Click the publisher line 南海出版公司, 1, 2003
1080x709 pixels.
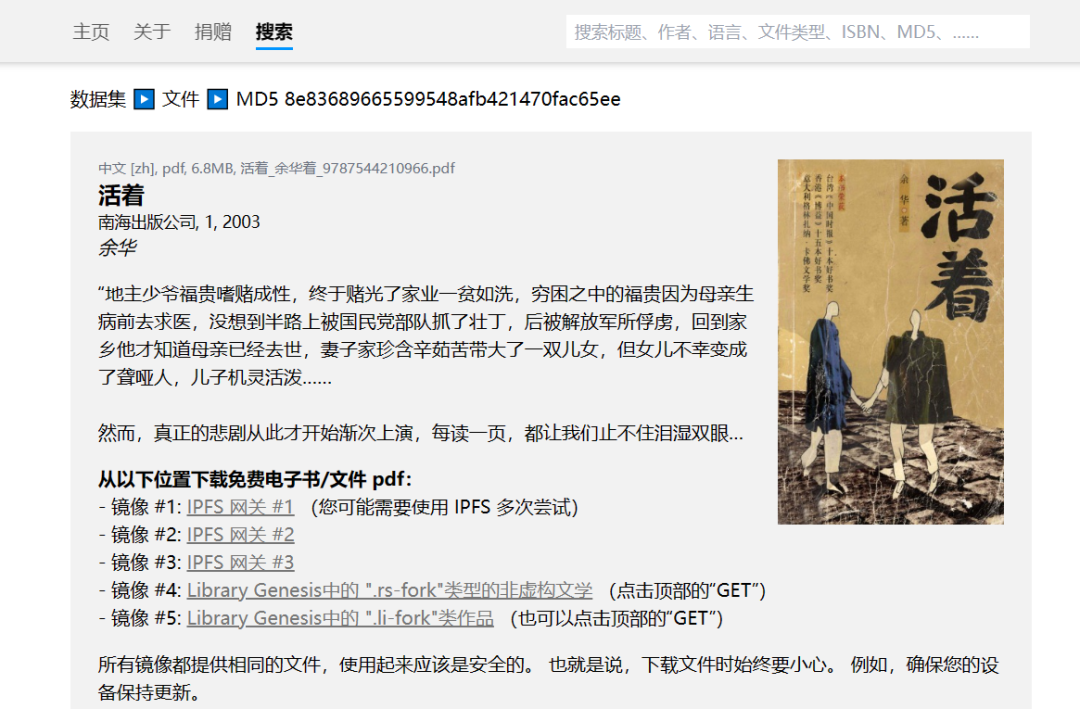[x=179, y=222]
